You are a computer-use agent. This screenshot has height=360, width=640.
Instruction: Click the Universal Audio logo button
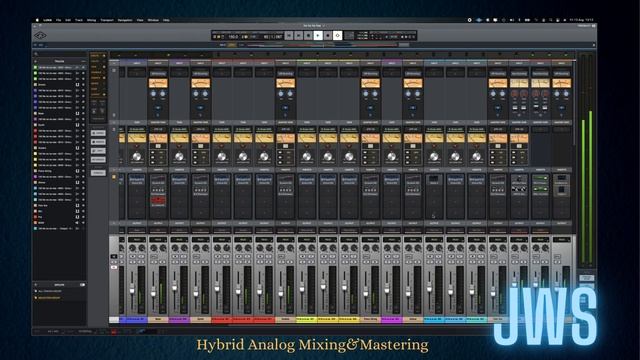coord(40,36)
